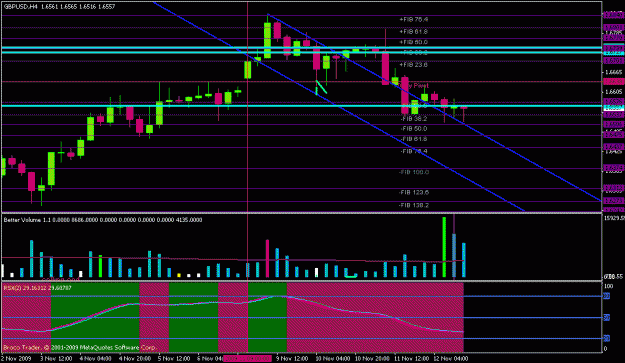Screen dimensions: 625x363
Task: Click the 10 Nov 20:00 time label
Action: 372,359
